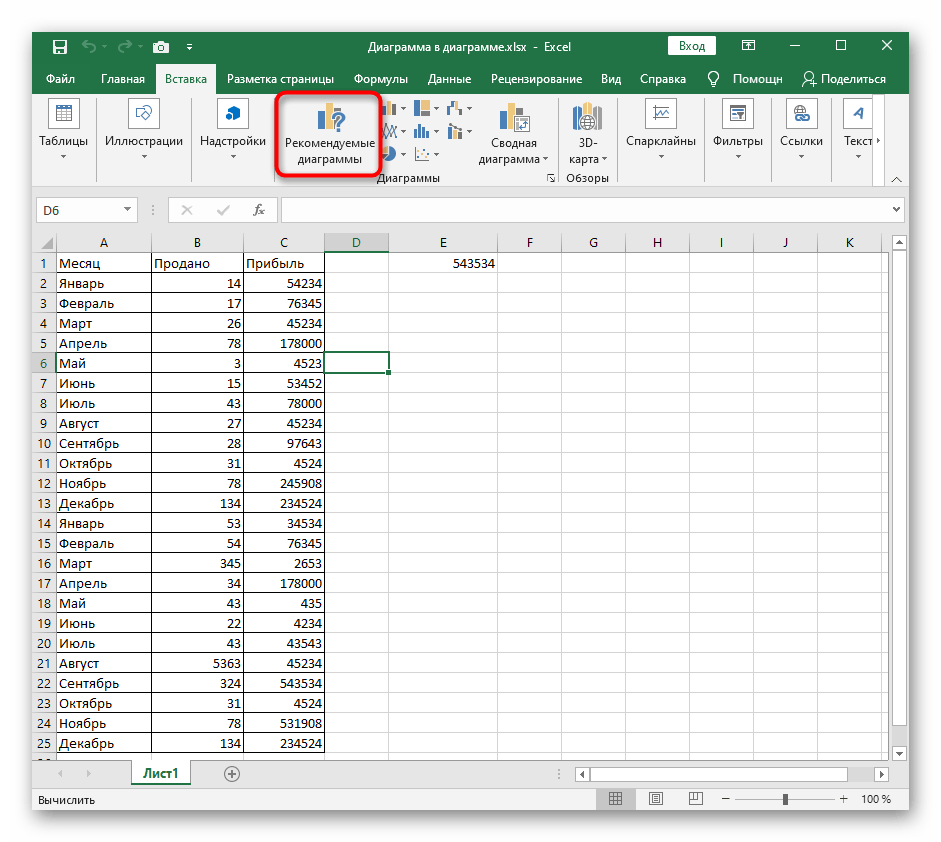Select the row 12 header
This screenshot has width=941, height=842.
[44, 483]
